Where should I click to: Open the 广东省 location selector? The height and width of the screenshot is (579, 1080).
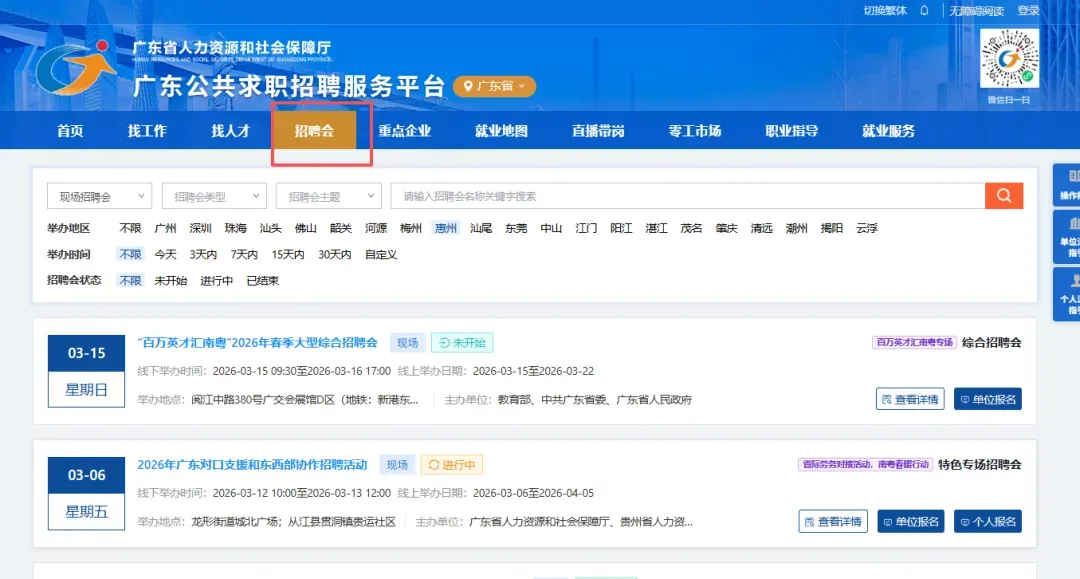[x=495, y=86]
